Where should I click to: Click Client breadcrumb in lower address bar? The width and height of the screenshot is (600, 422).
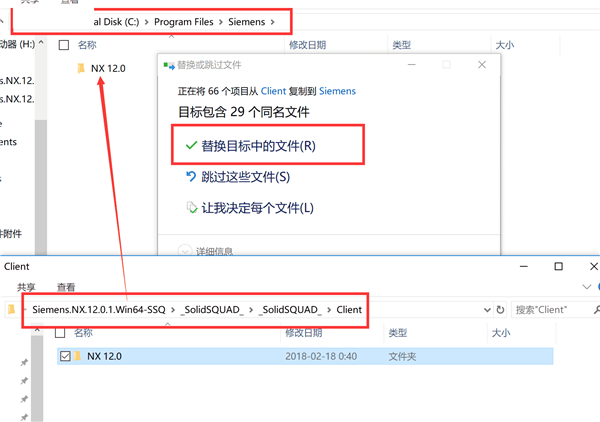[x=349, y=310]
